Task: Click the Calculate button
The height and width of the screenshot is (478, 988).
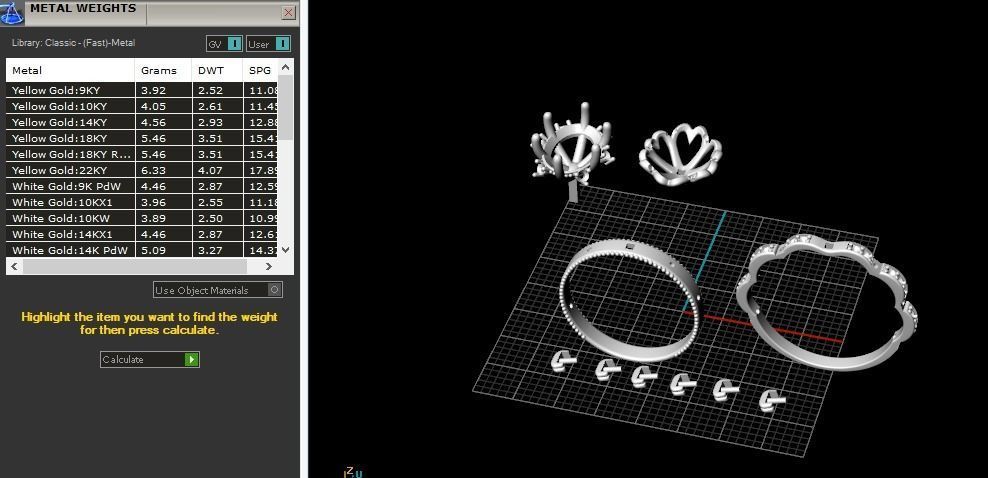Action: coord(150,360)
